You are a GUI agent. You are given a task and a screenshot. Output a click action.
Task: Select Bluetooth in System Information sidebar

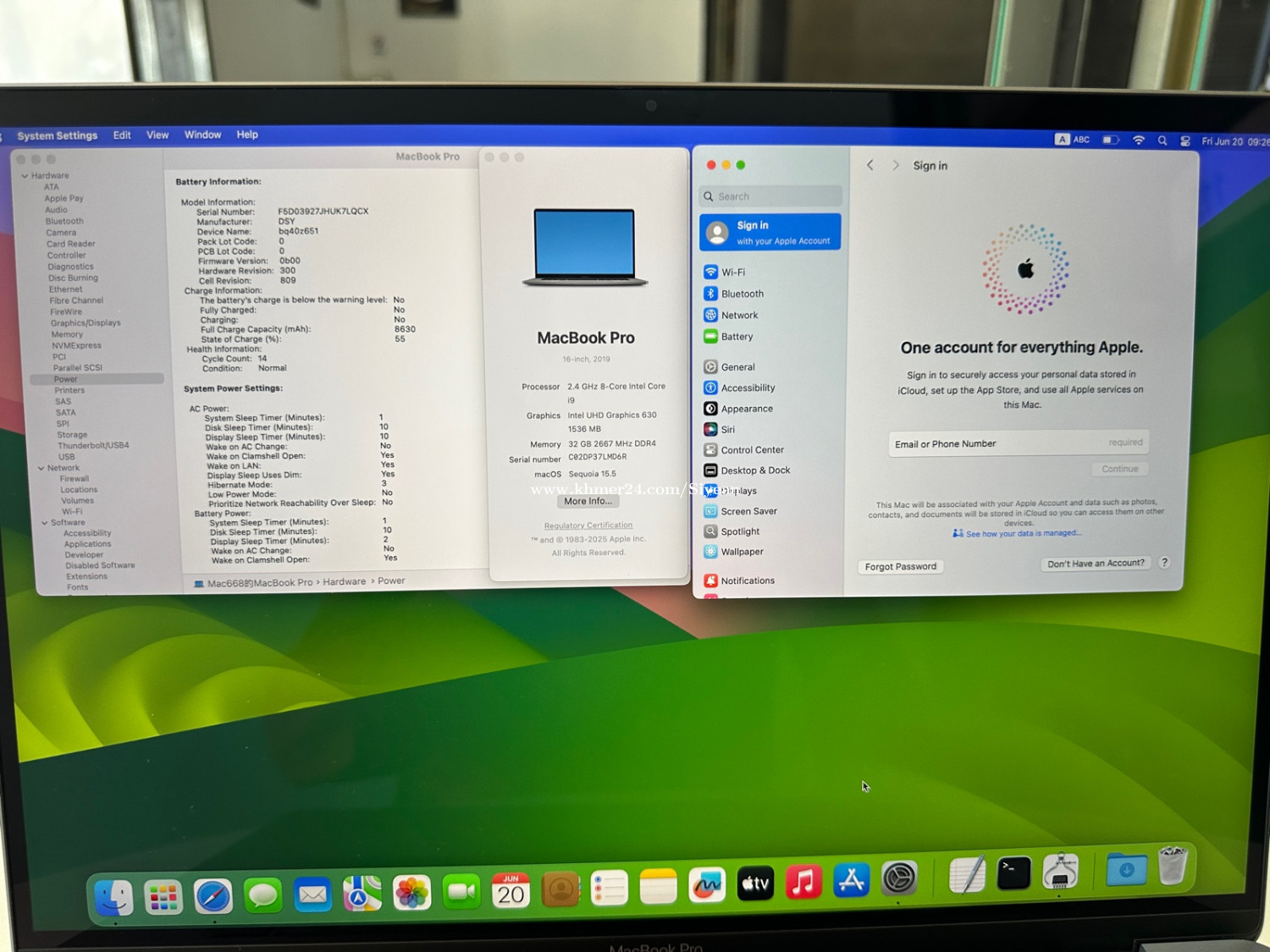pyautogui.click(x=64, y=221)
